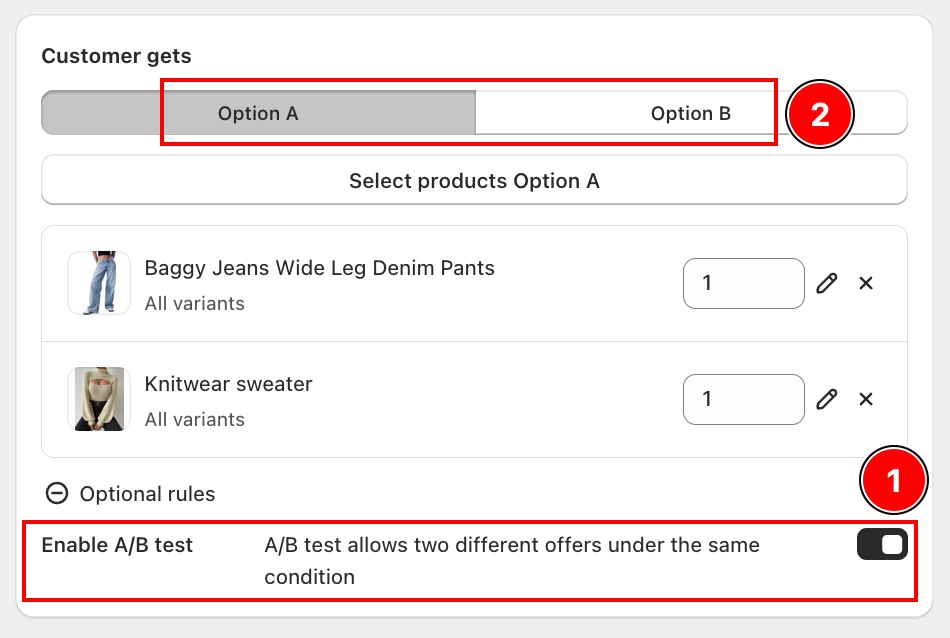
Task: Click the red number 1 annotation badge
Action: click(x=893, y=480)
